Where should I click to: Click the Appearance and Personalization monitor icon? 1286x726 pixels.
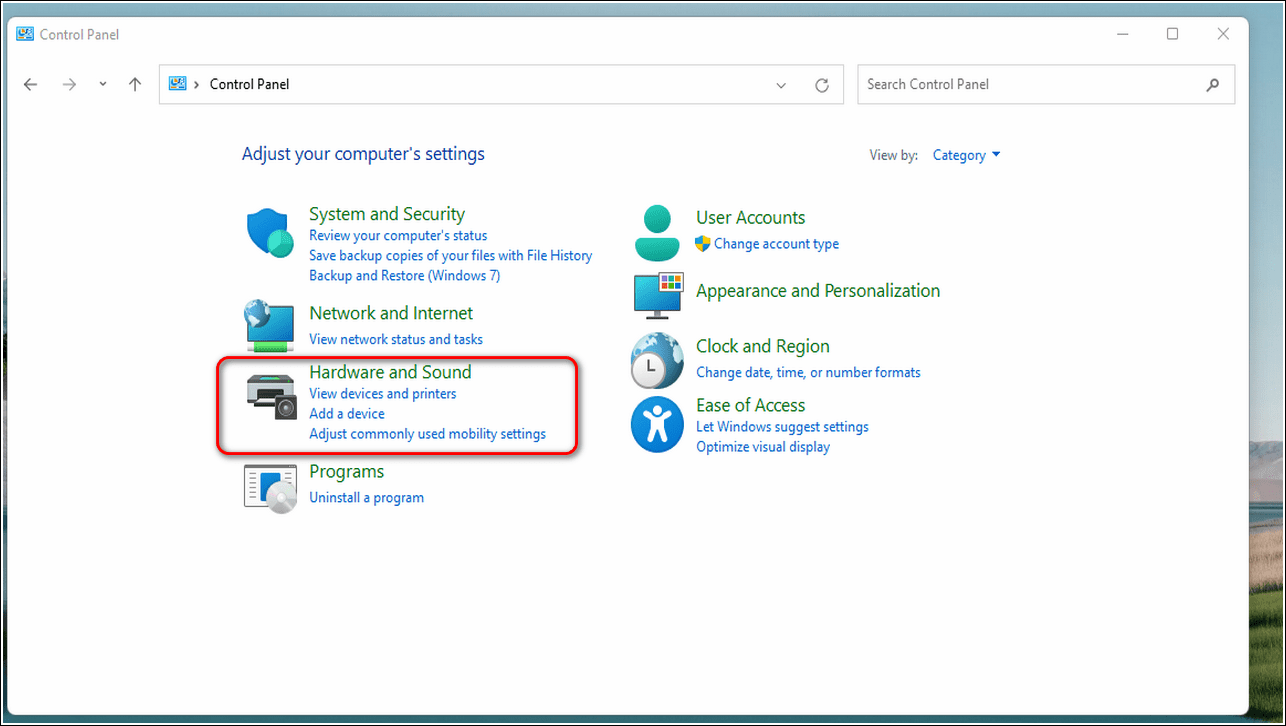pos(657,296)
